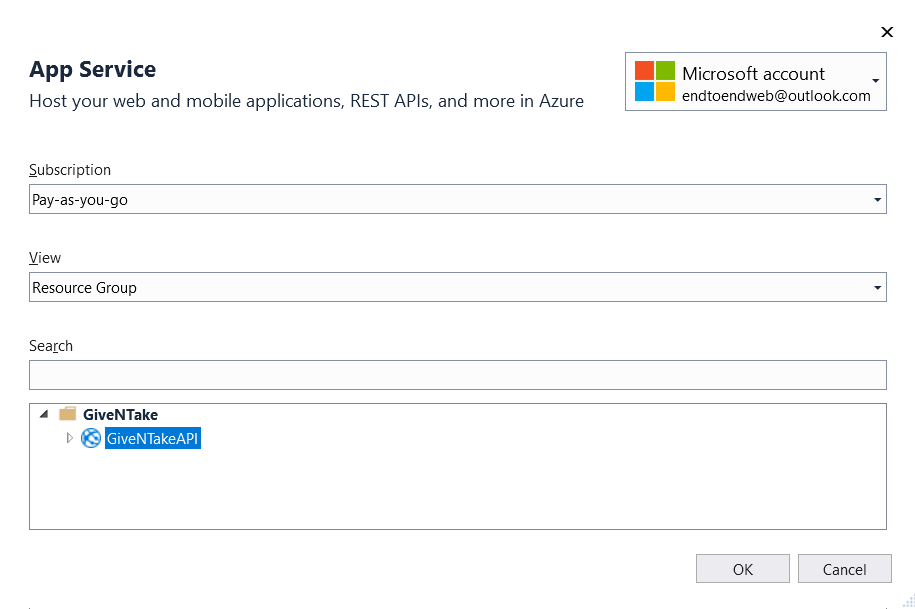Click the App Service heading

click(x=93, y=69)
